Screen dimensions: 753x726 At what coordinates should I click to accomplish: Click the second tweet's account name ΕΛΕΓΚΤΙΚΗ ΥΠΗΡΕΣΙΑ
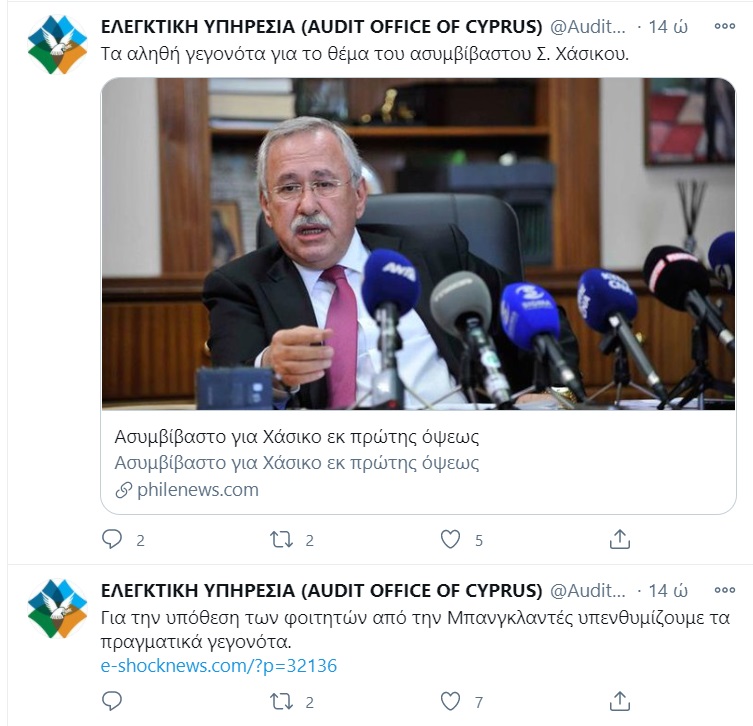[x=321, y=590]
